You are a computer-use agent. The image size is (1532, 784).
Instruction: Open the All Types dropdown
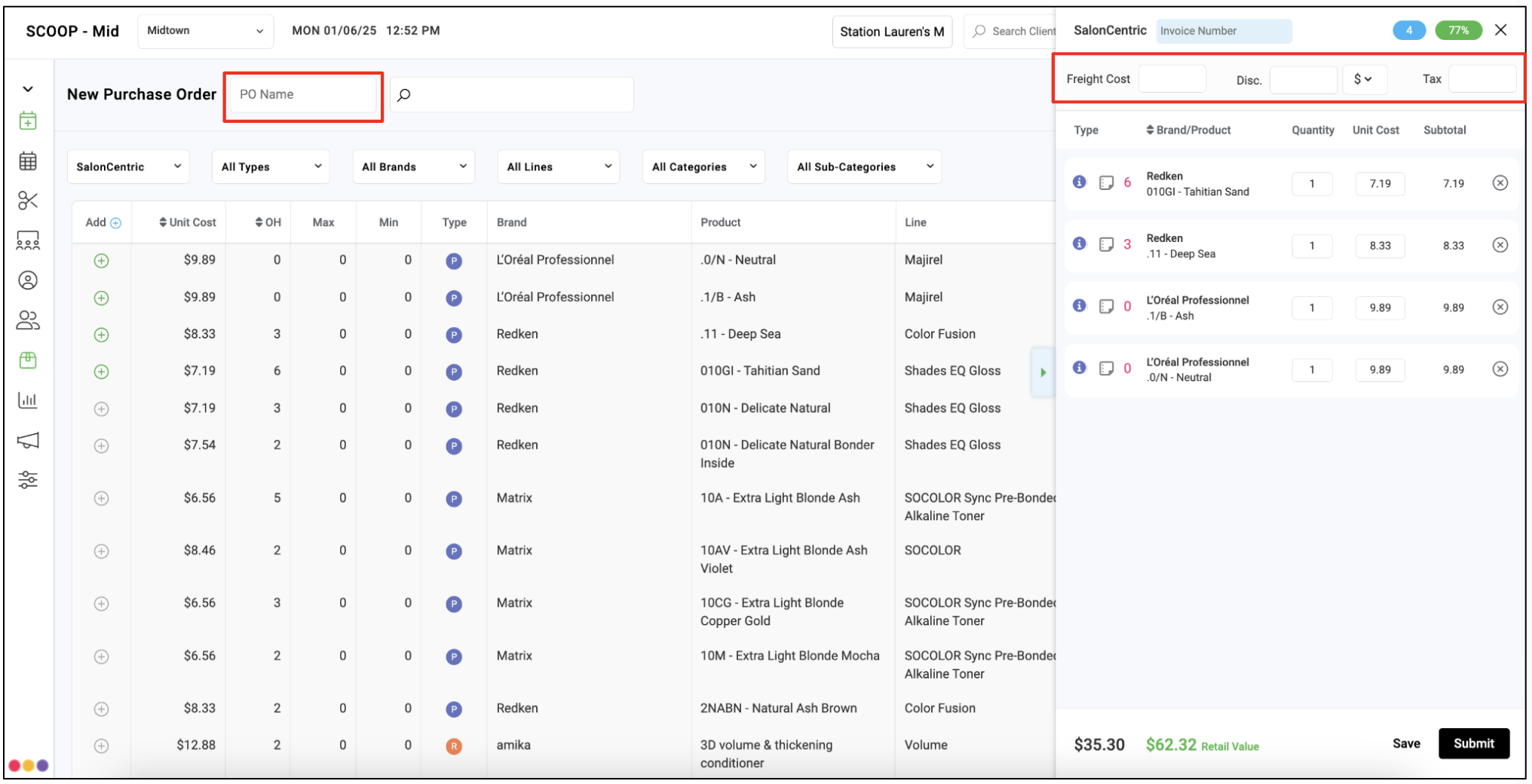(271, 167)
